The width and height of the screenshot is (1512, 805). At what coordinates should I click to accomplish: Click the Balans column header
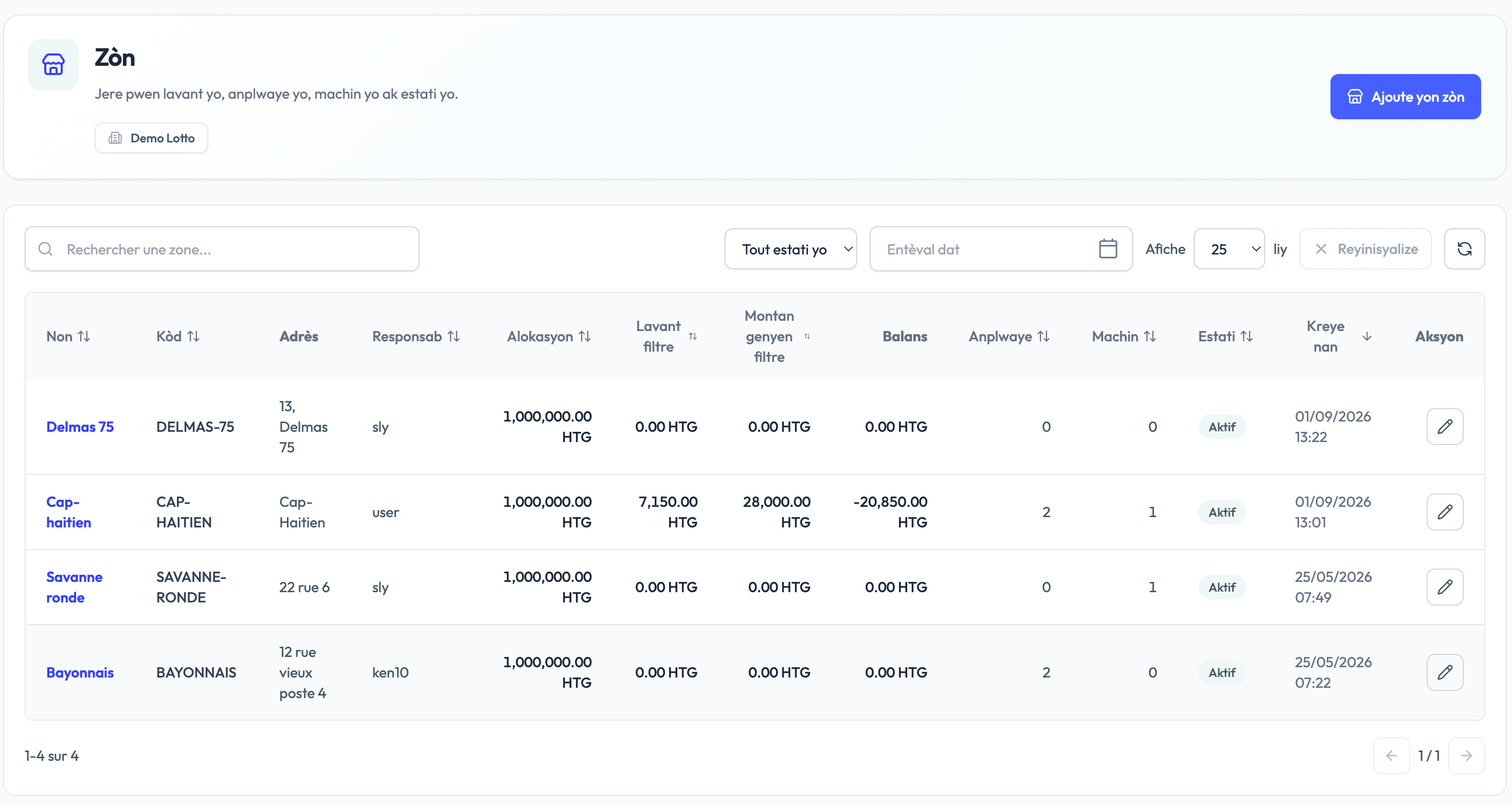click(905, 336)
